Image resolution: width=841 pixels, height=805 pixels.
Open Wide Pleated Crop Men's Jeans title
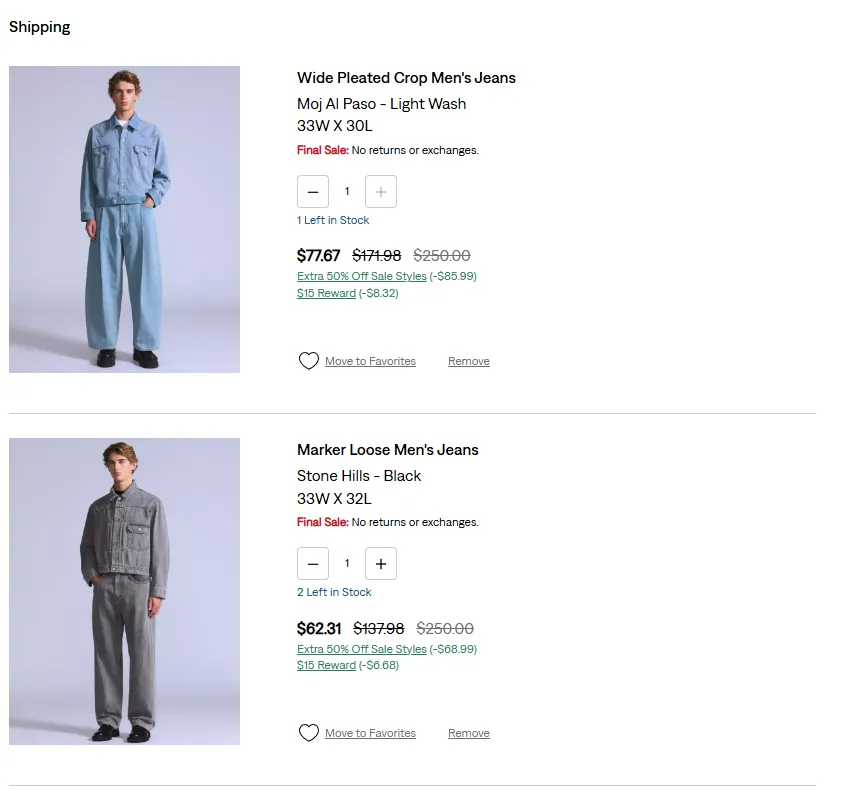[406, 78]
